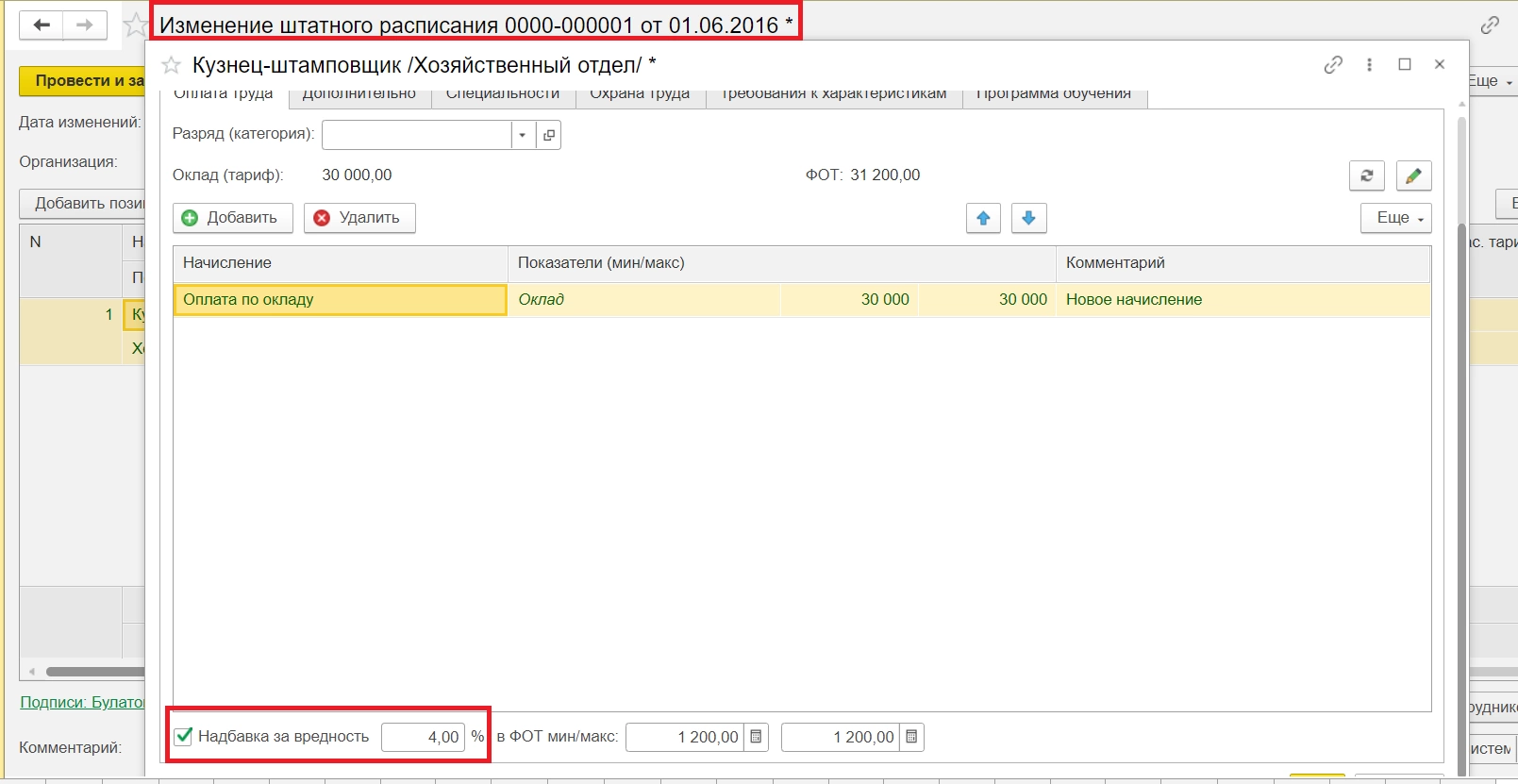The width and height of the screenshot is (1518, 784).
Task: Open the Подписи: Булатов link
Action: (x=83, y=702)
